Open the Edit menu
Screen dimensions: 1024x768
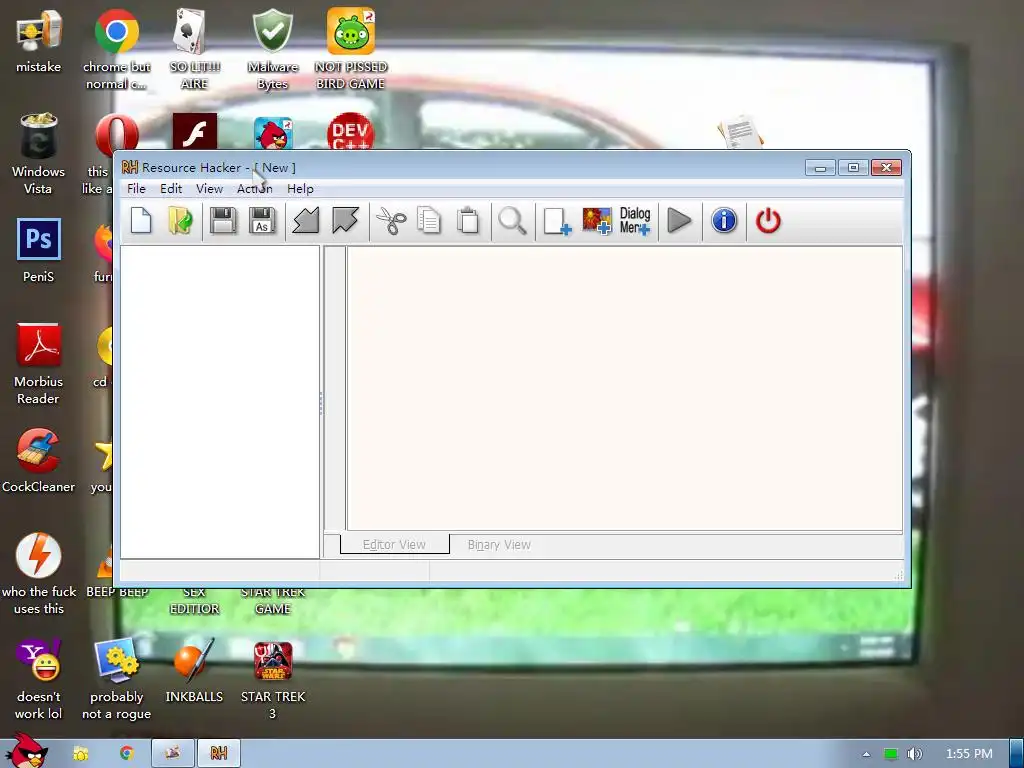coord(171,189)
